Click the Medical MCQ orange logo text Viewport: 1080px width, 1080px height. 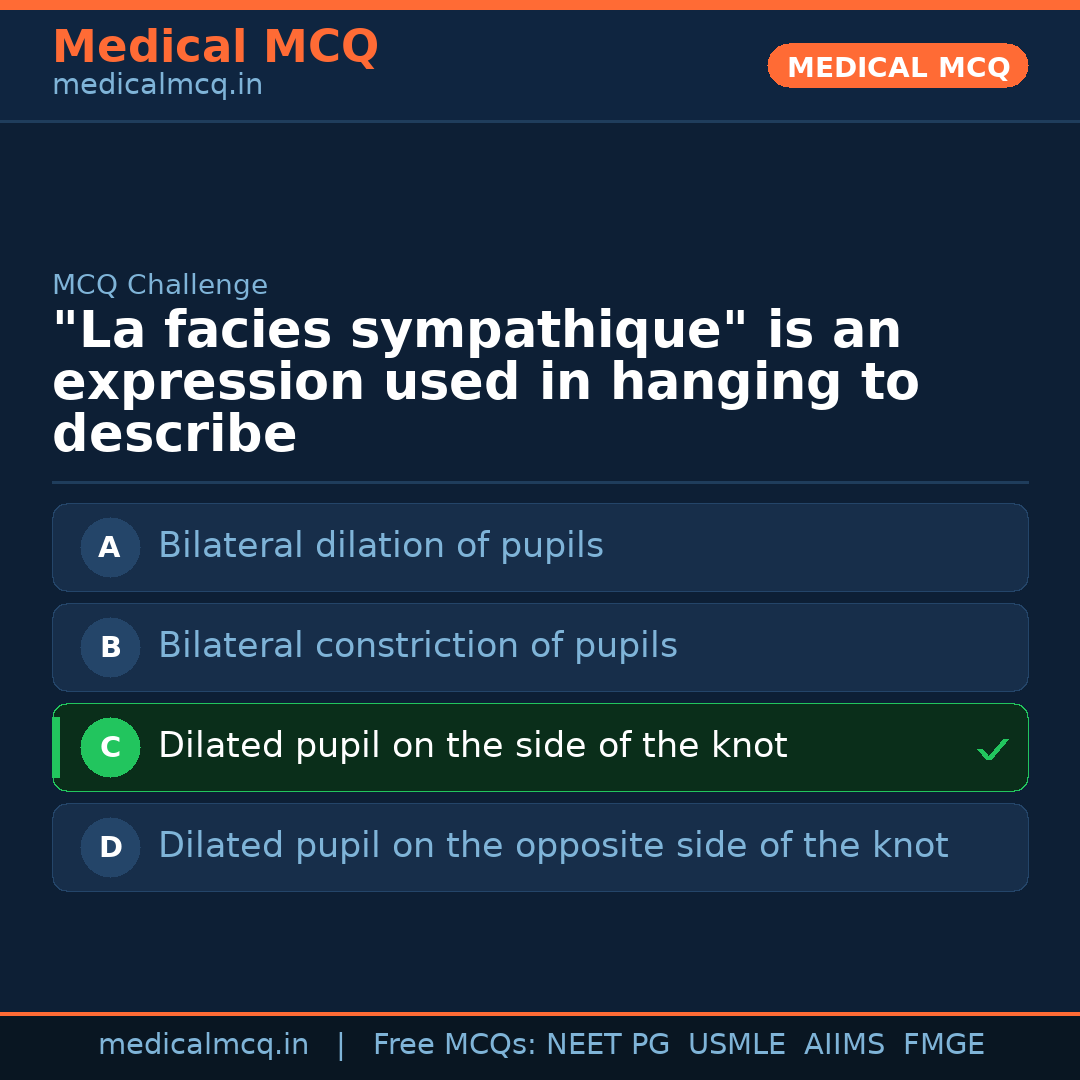(x=215, y=47)
